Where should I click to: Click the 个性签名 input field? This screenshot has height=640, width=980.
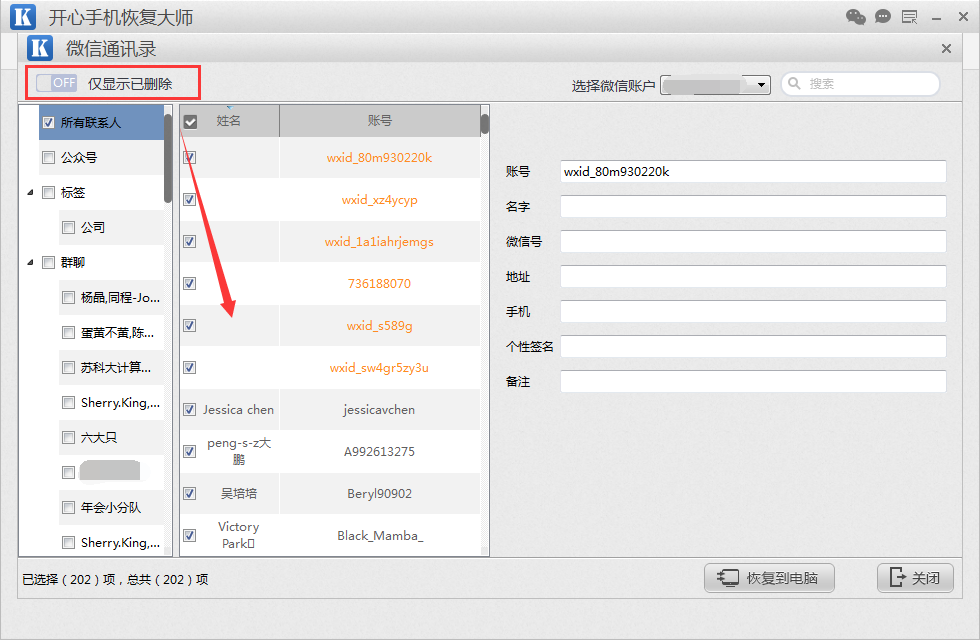753,346
